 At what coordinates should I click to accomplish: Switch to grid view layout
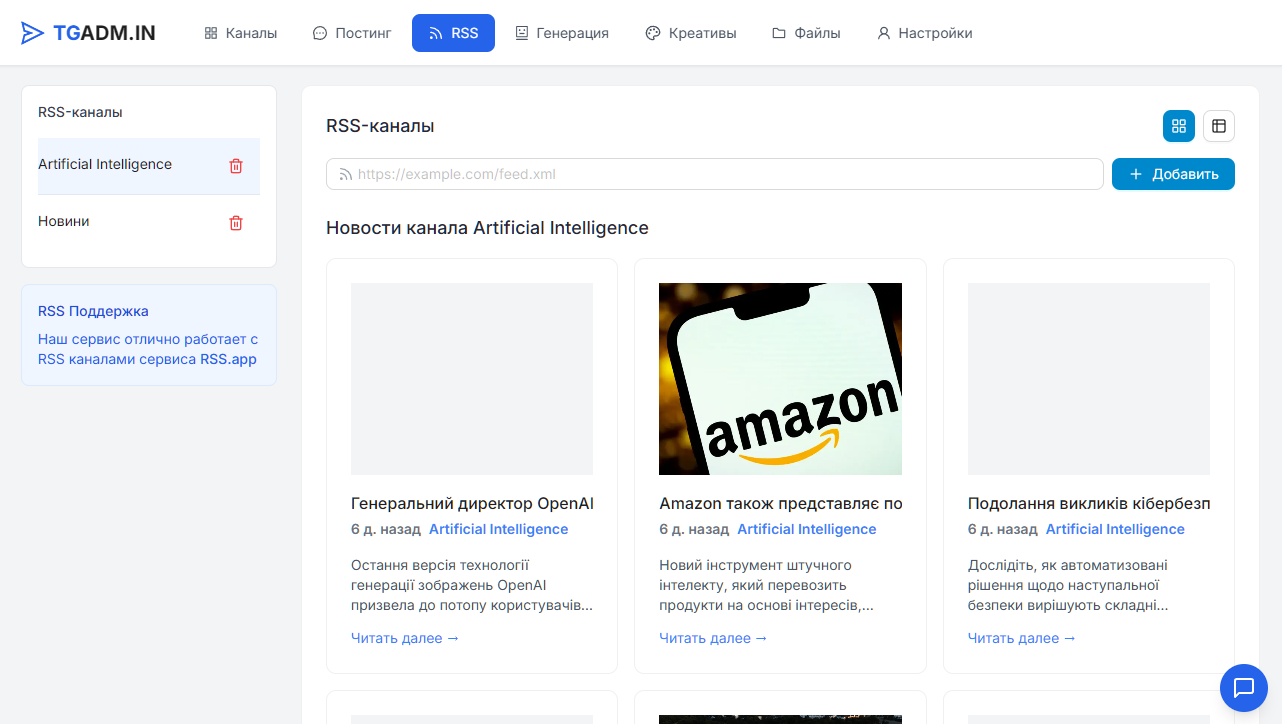tap(1178, 126)
